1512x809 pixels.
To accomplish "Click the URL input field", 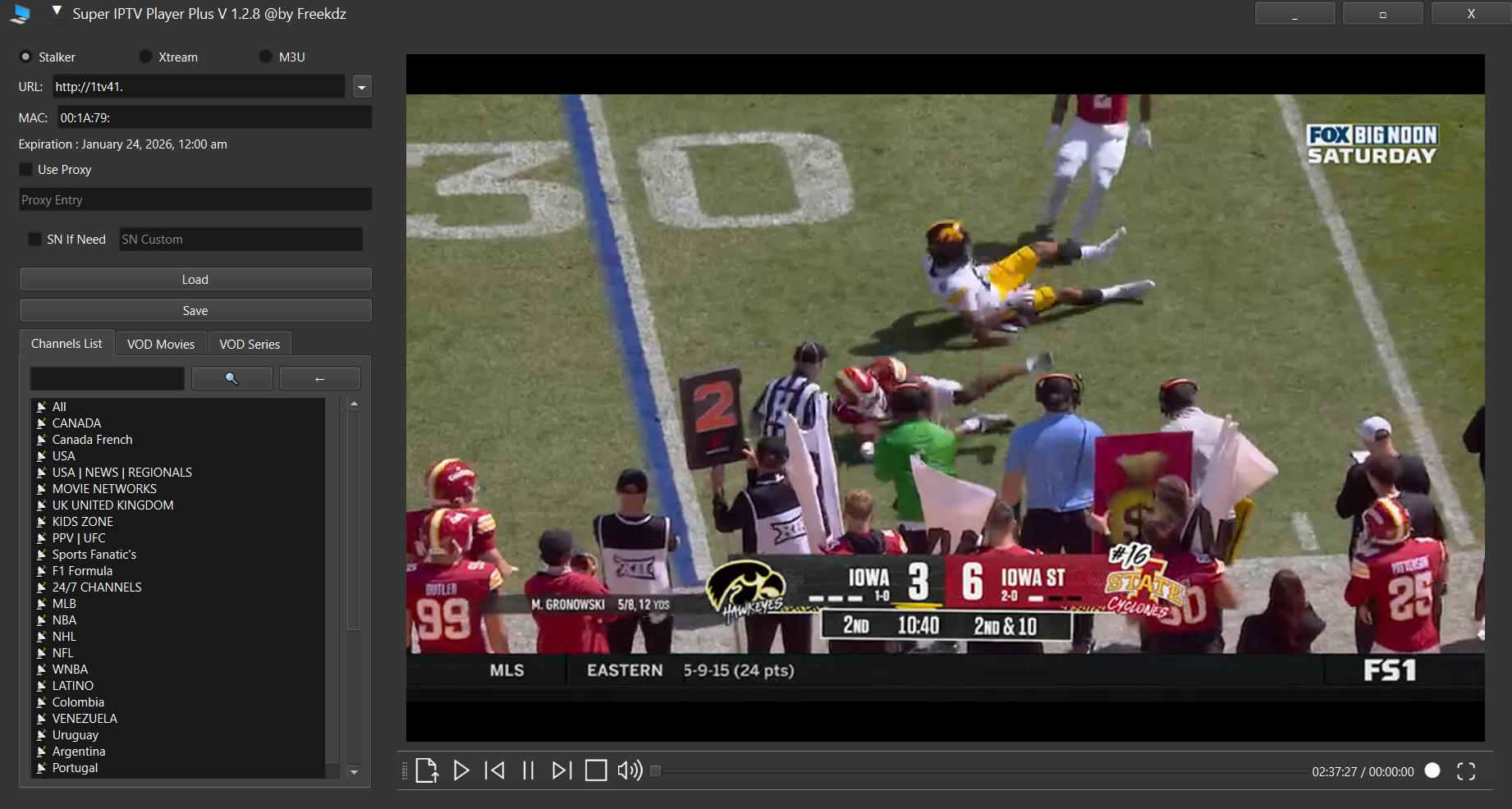I will pos(199,86).
